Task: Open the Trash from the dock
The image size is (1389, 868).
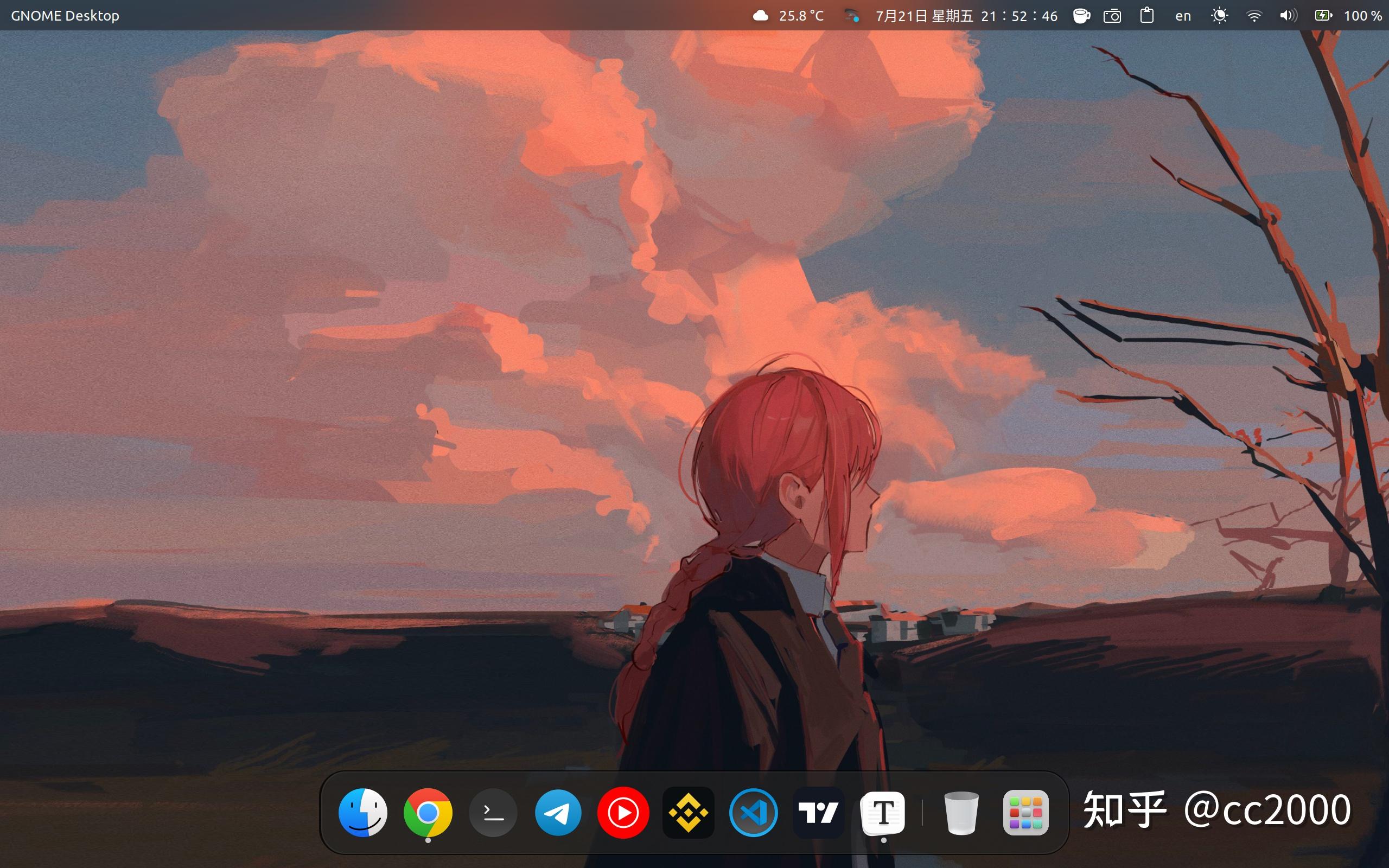Action: [x=961, y=812]
